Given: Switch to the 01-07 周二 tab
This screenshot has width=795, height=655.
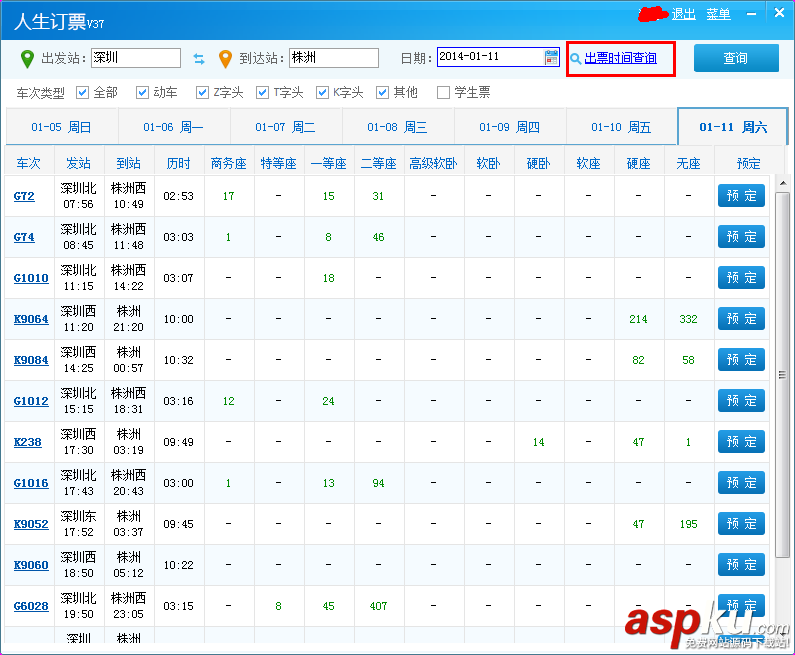Looking at the screenshot, I should pos(285,127).
